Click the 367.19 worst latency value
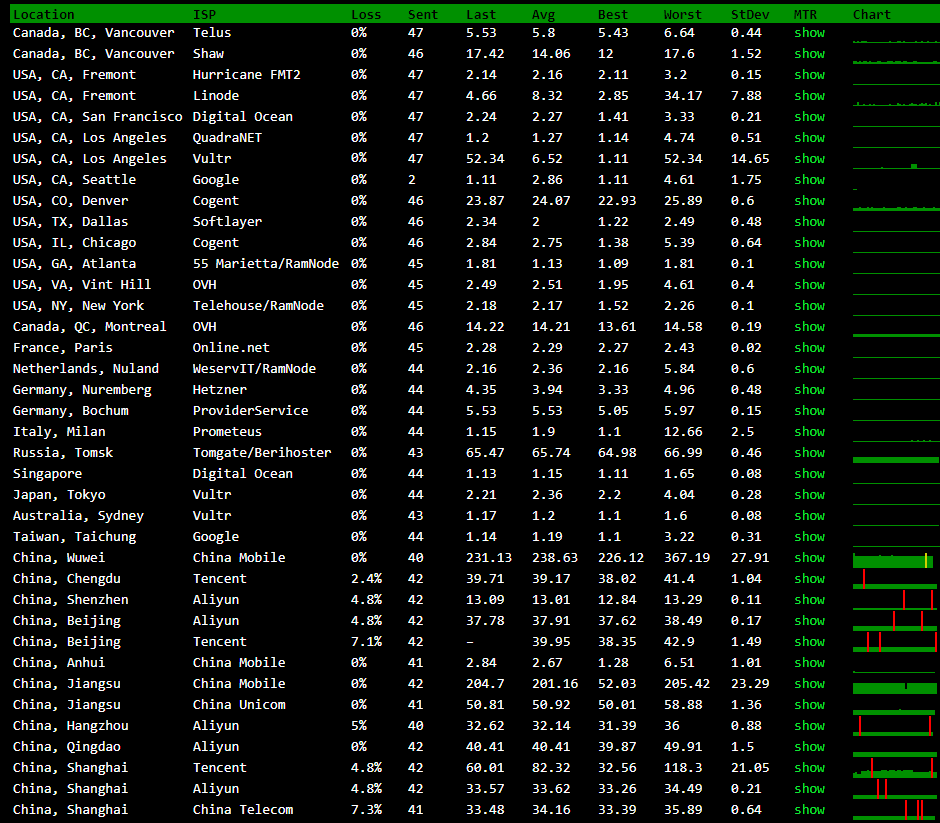The width and height of the screenshot is (940, 823). (686, 557)
